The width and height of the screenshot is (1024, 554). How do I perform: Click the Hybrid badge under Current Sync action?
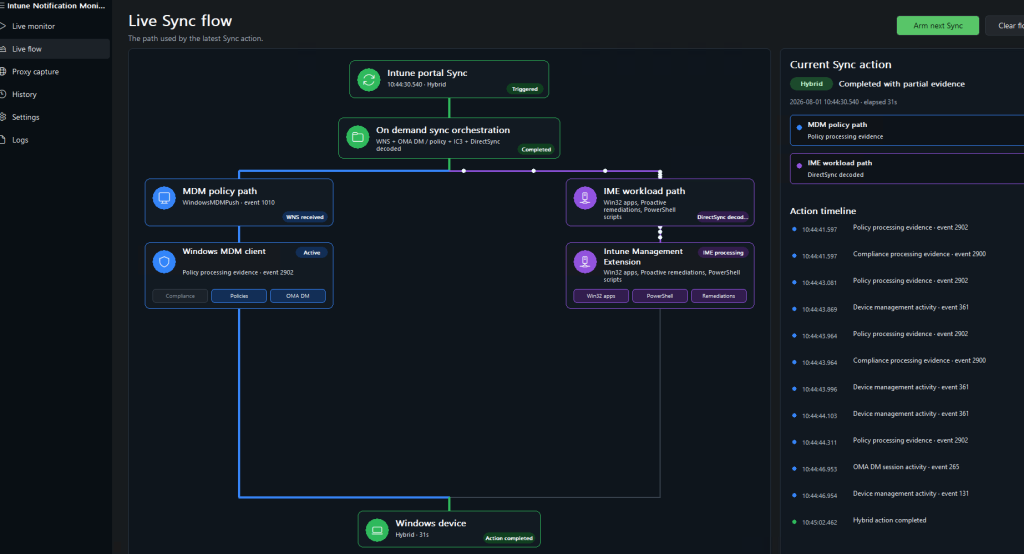[812, 84]
